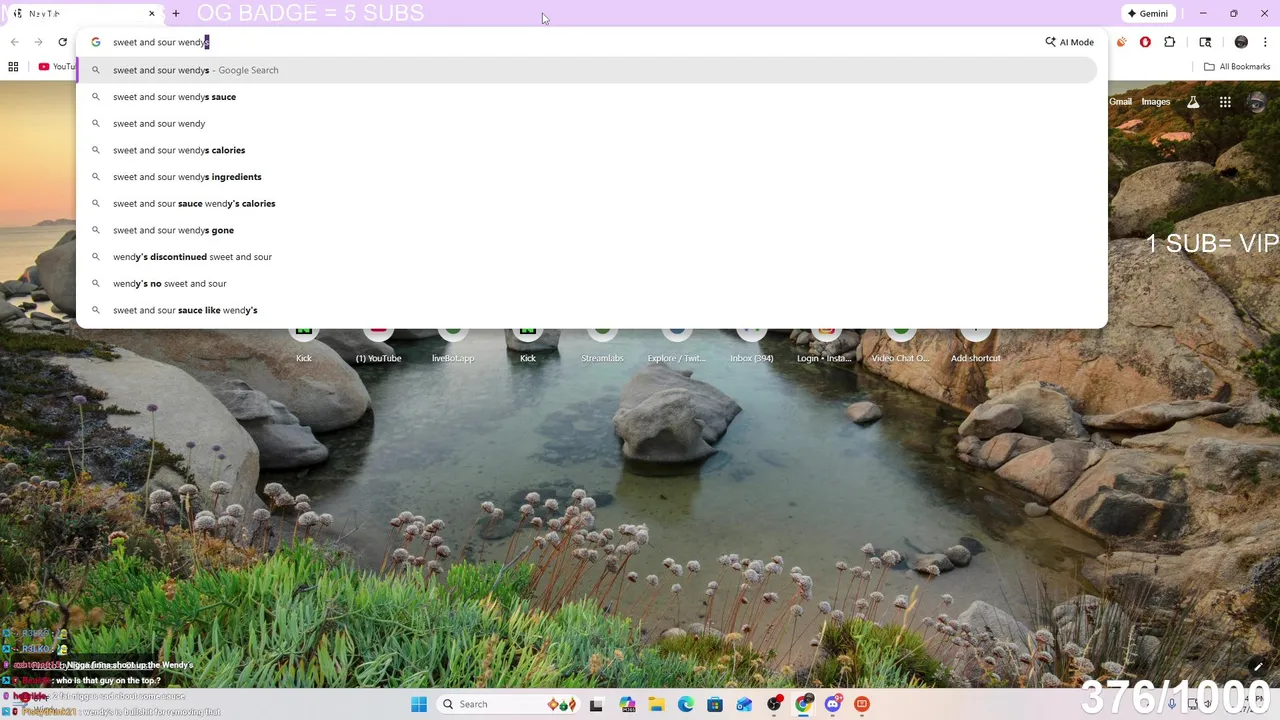Open 'Inbox (394)' shortcut
The image size is (1280, 720).
[x=752, y=345]
